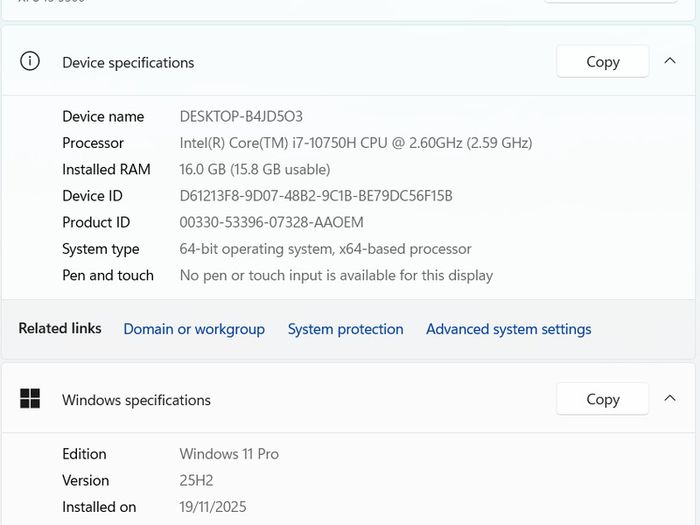
Task: Copy the Device specifications
Action: (603, 61)
